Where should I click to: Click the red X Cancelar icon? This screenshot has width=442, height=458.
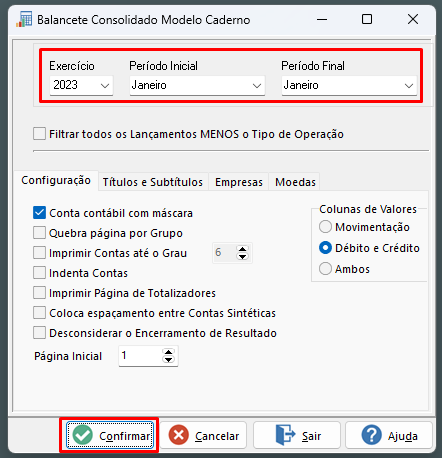point(179,435)
